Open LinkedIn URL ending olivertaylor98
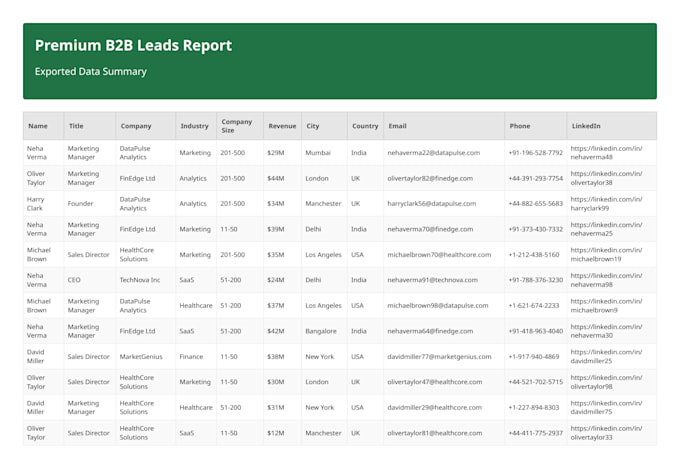The width and height of the screenshot is (680, 459). [606, 382]
